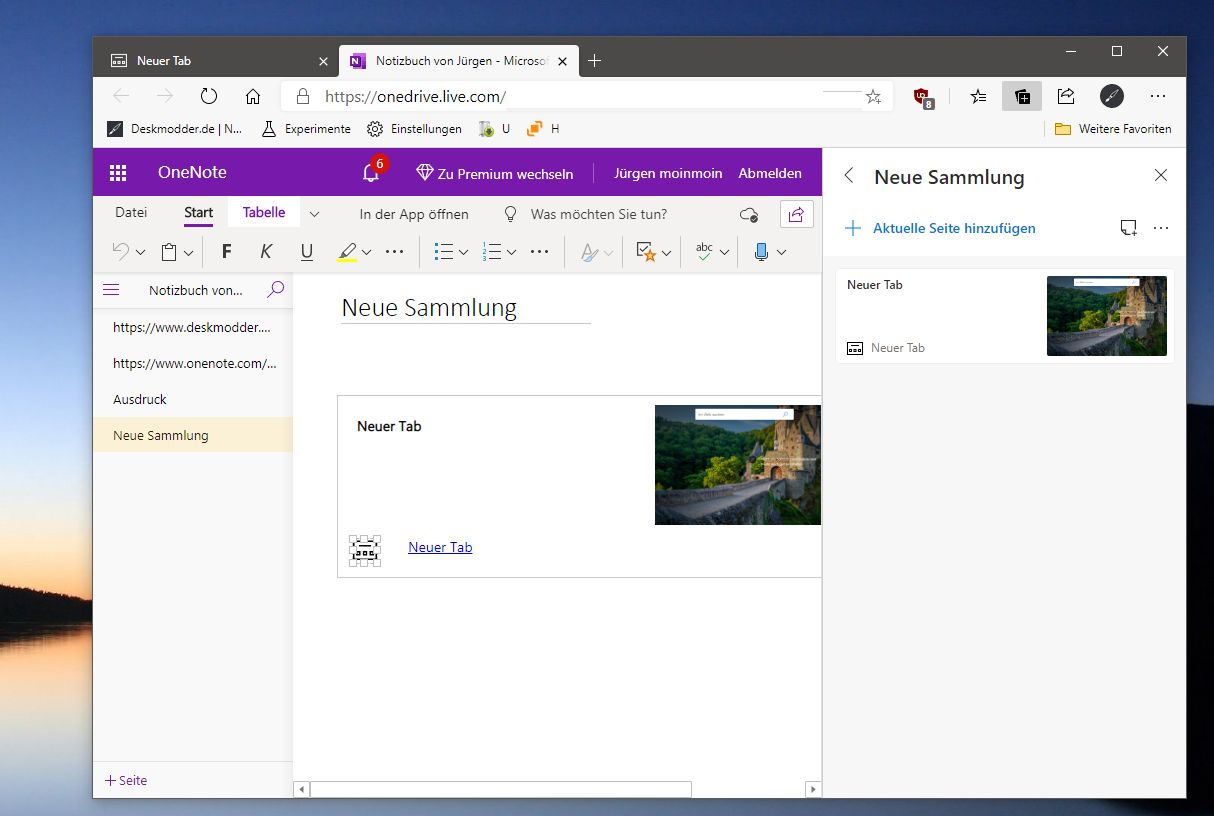1214x816 pixels.
Task: Click In der App öffnen
Action: click(x=414, y=214)
